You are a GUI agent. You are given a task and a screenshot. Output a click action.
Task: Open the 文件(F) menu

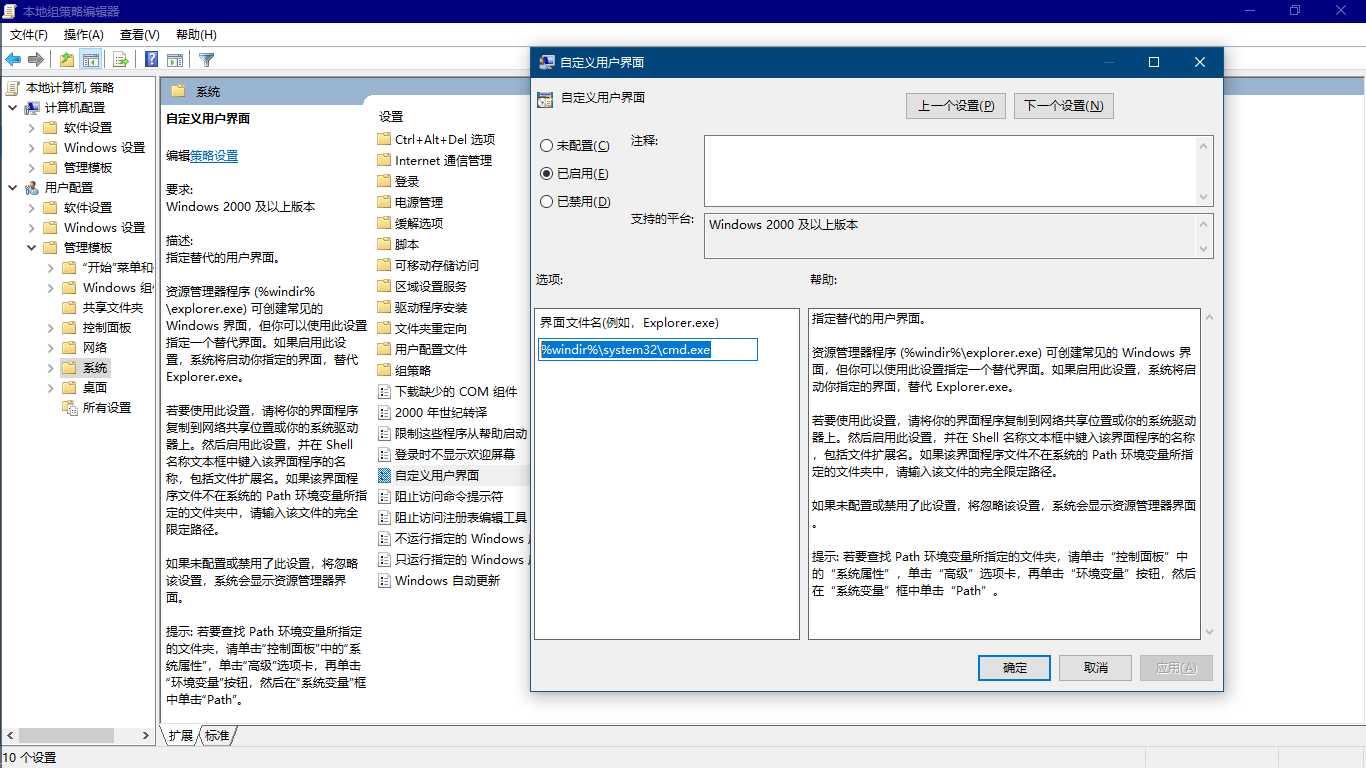point(29,35)
